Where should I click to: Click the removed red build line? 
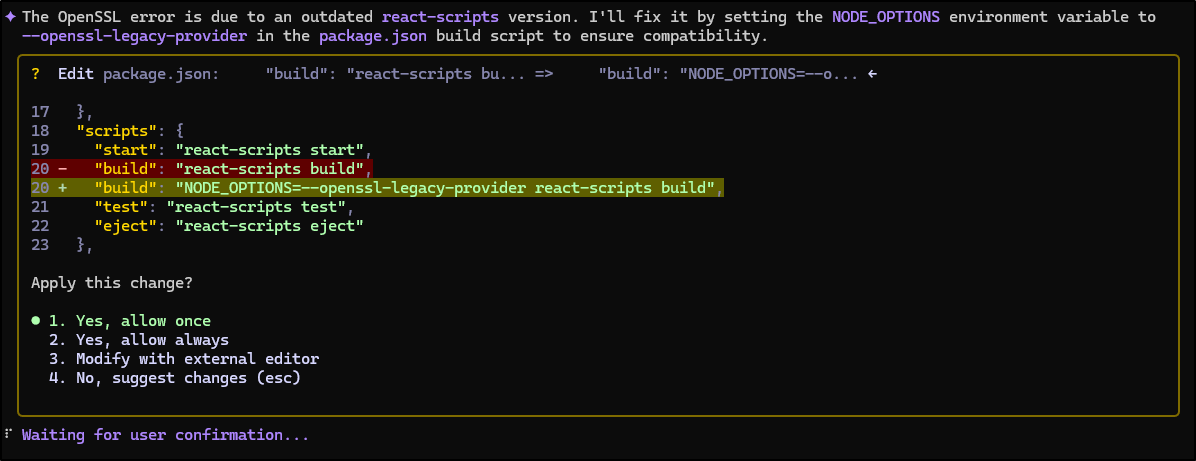pos(202,169)
